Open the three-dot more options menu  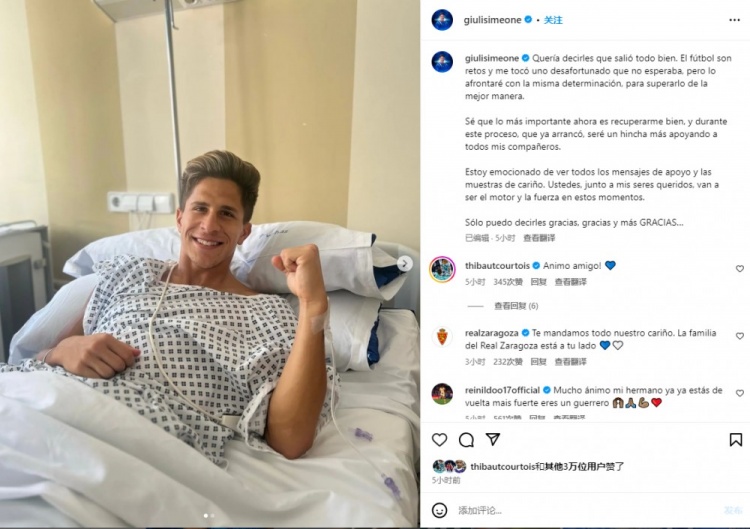[735, 20]
